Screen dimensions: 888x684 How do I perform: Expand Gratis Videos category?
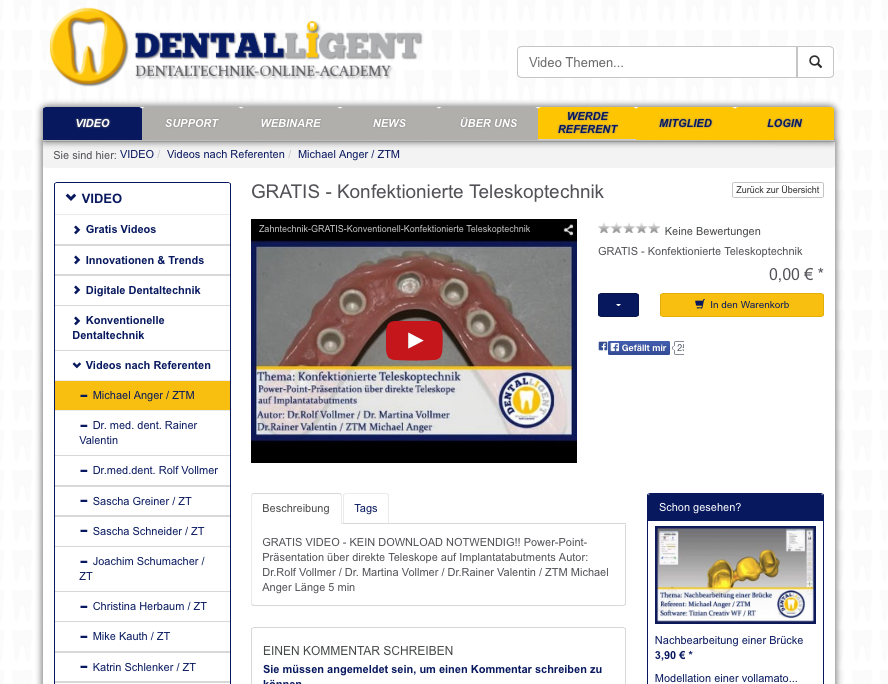pyautogui.click(x=142, y=229)
